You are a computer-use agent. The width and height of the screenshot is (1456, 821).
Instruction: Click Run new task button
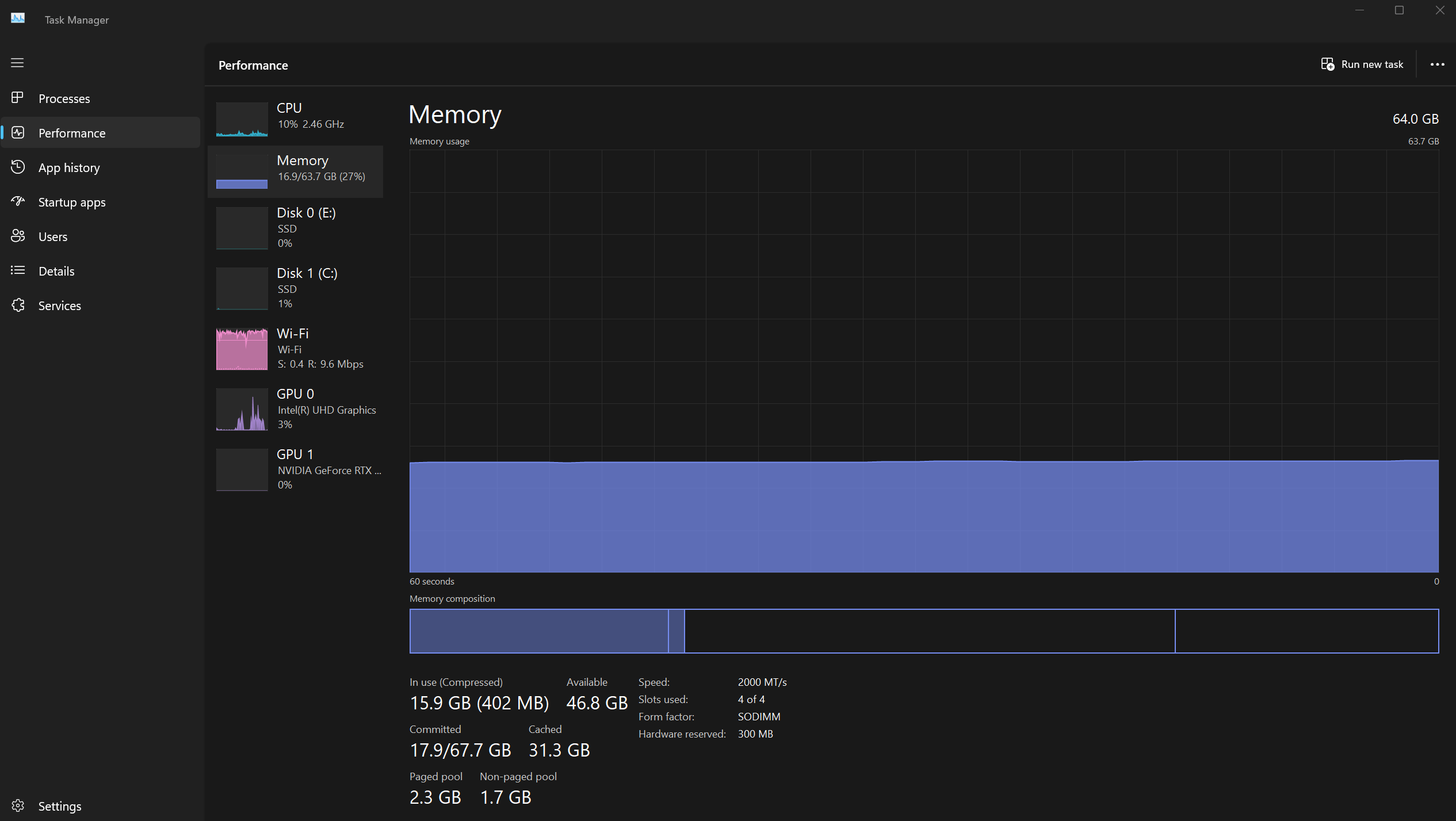[x=1362, y=64]
